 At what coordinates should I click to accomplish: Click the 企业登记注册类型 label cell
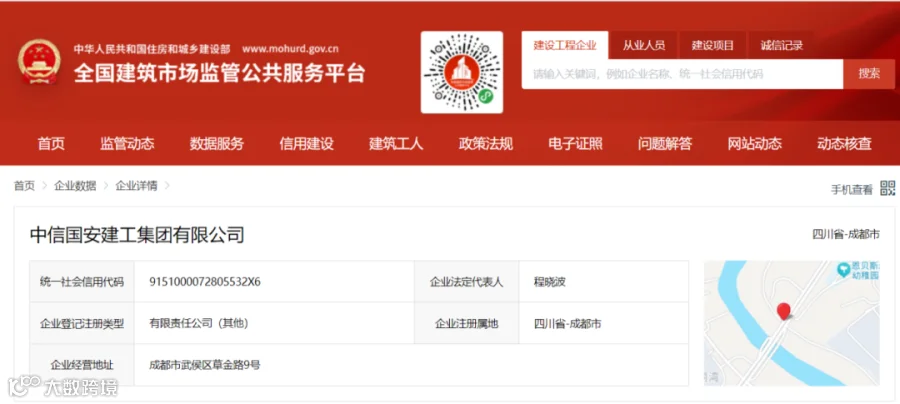click(x=82, y=323)
